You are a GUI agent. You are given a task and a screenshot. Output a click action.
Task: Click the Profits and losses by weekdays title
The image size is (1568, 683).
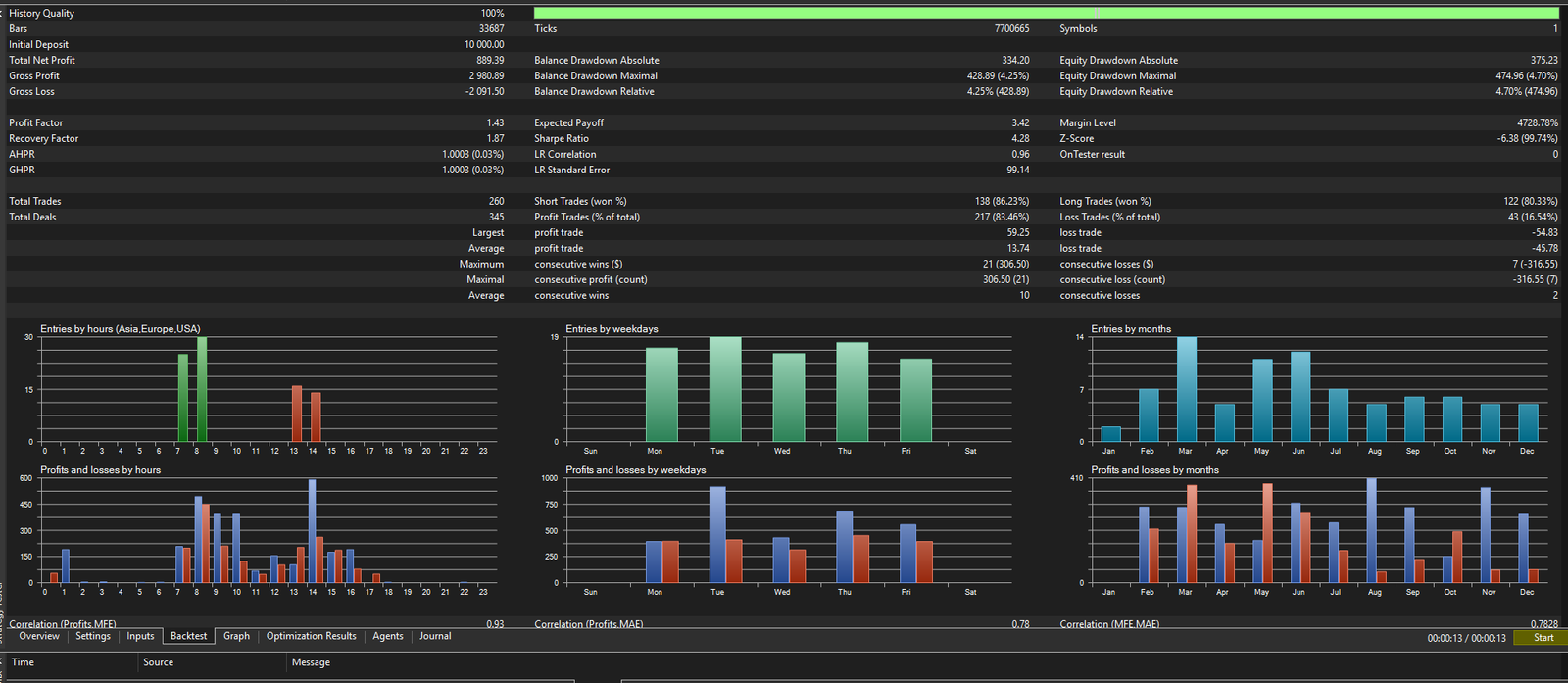(x=635, y=470)
